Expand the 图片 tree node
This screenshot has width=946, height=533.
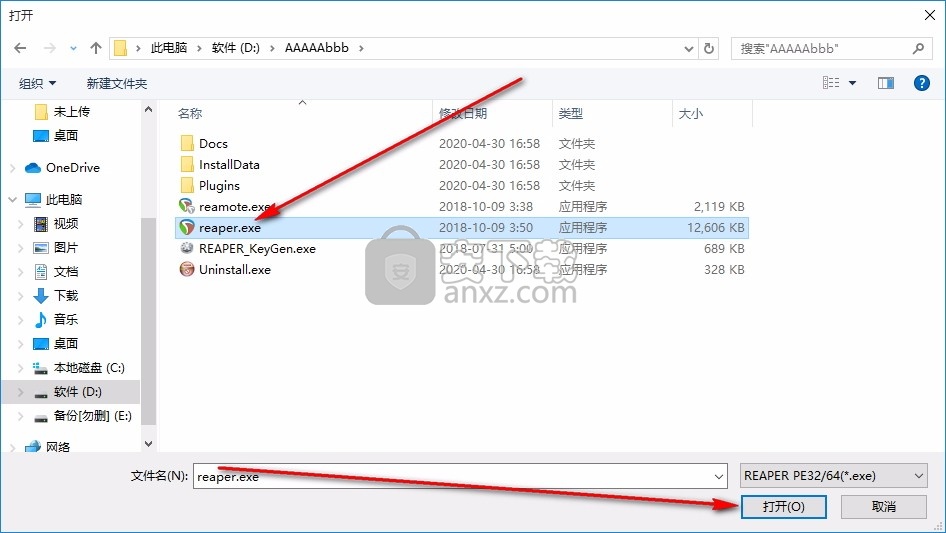[21, 248]
